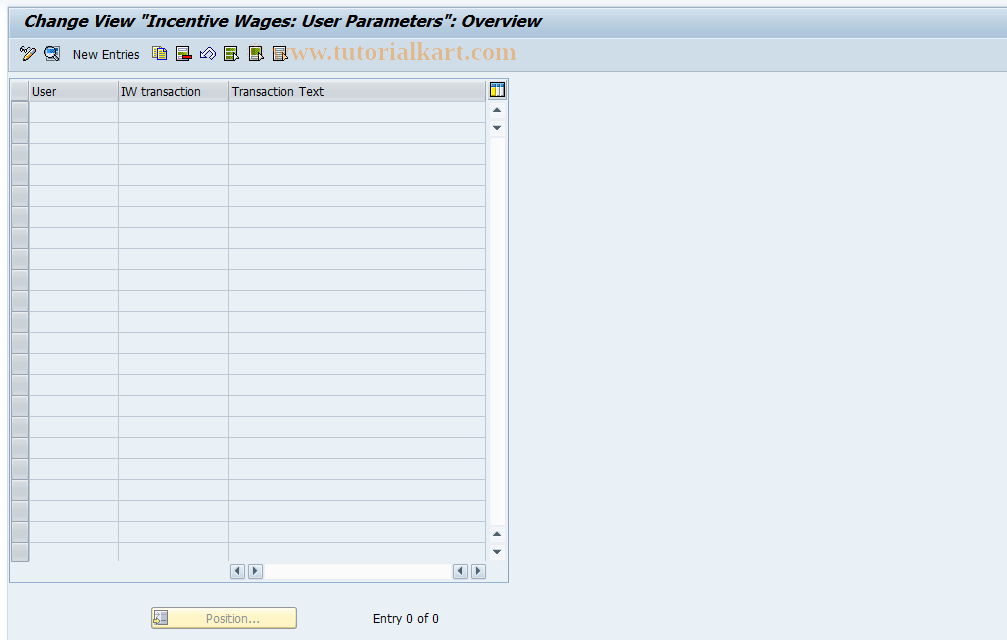Click the Undo Change icon
Viewport: 1007px width, 640px height.
207,54
